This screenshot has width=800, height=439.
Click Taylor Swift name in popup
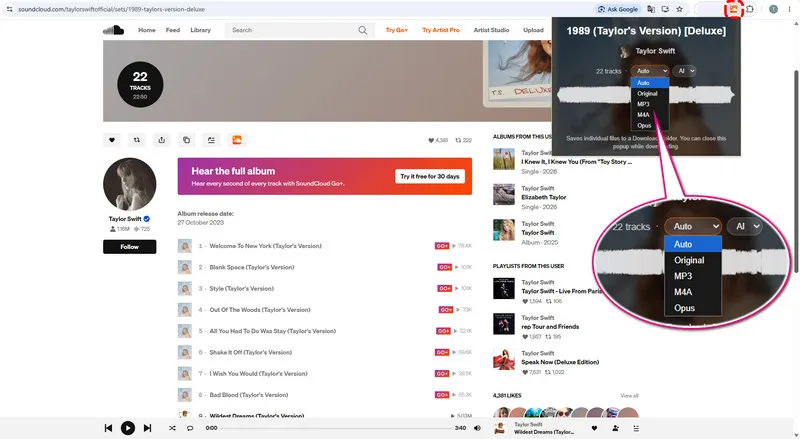pyautogui.click(x=655, y=51)
